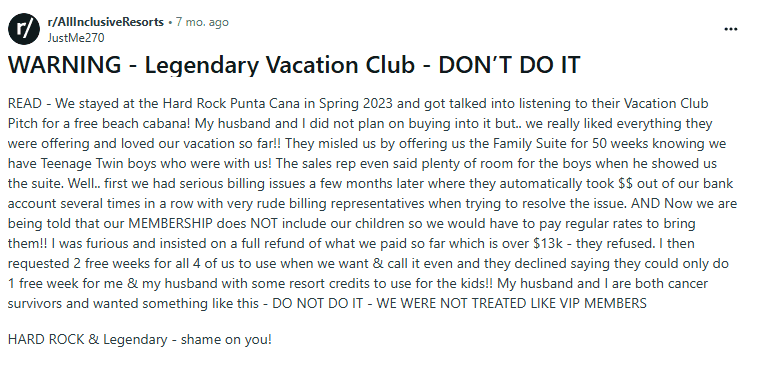This screenshot has width=757, height=370.
Task: Click the phrase 'free beach cabana' in the text
Action: (132, 123)
